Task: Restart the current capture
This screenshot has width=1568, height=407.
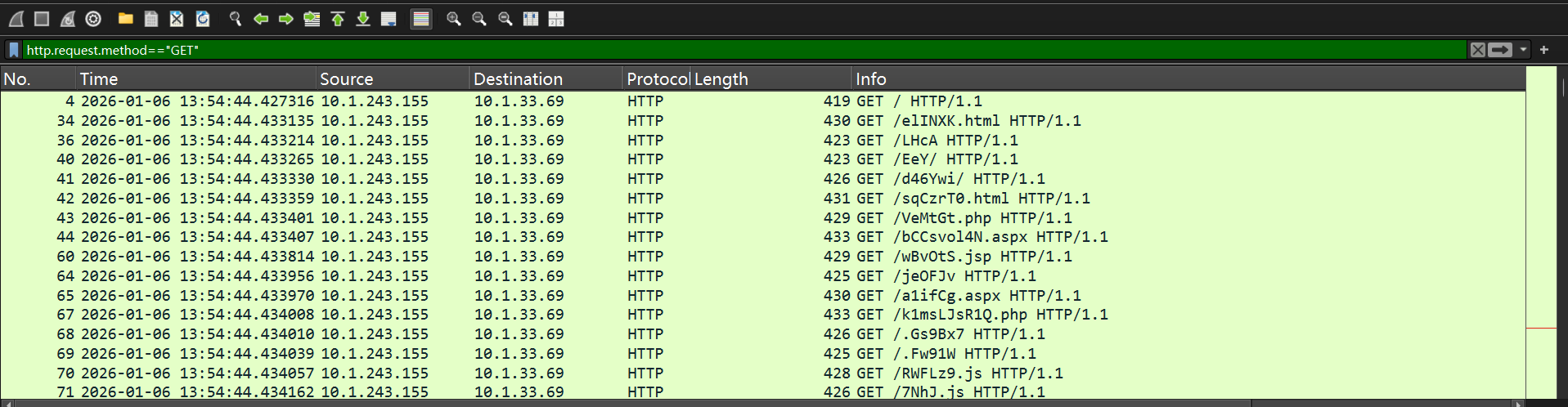Action: click(68, 19)
